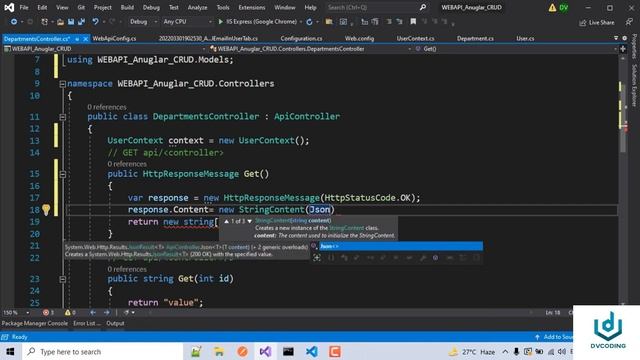
Task: Open the WEBAPI_Anuglar_CRUD project dropdown
Action: [x=104, y=49]
